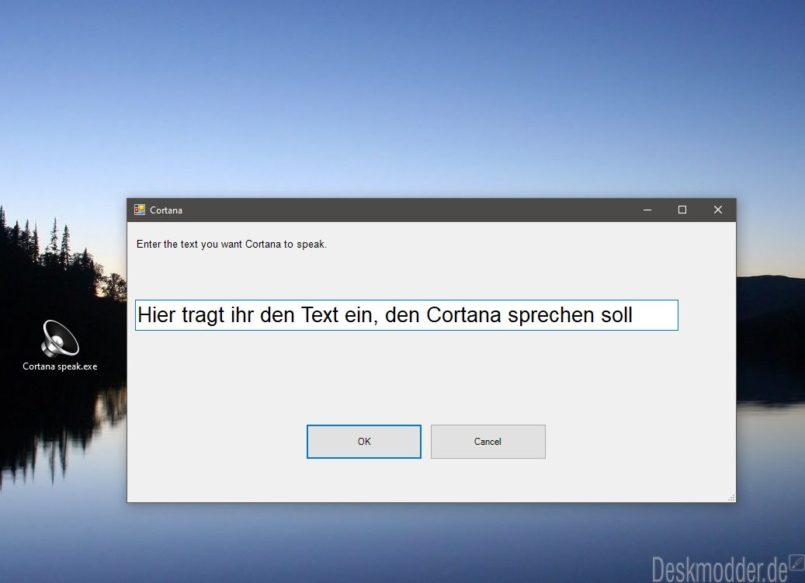
Task: Click the word "Hier" in text box
Action: pyautogui.click(x=156, y=315)
